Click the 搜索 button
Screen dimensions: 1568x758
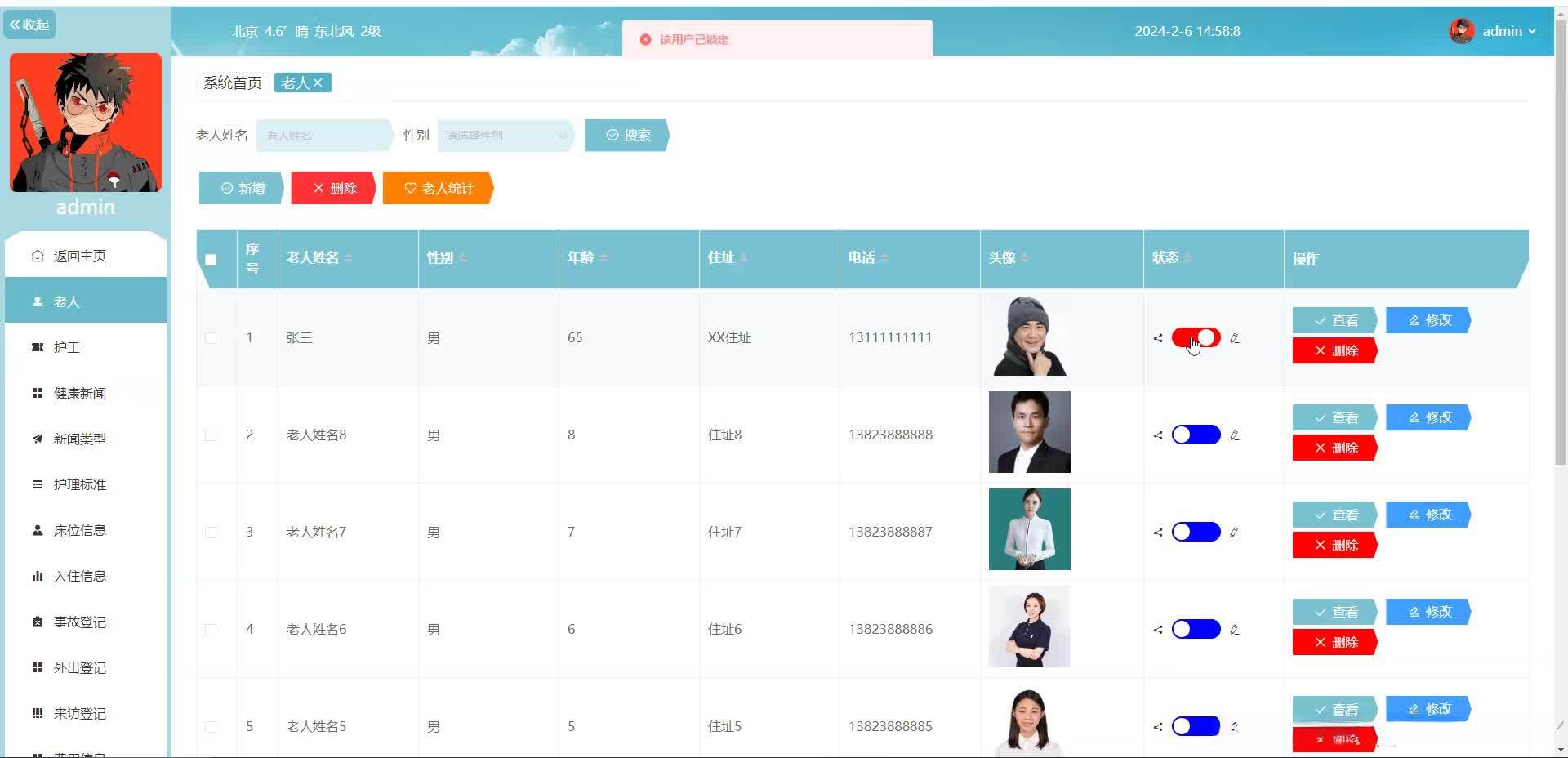click(x=627, y=136)
